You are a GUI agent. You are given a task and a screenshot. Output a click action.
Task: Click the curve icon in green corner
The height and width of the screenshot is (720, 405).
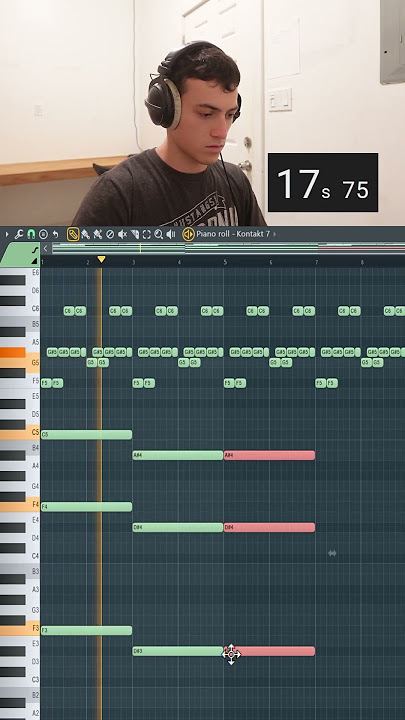tap(35, 250)
